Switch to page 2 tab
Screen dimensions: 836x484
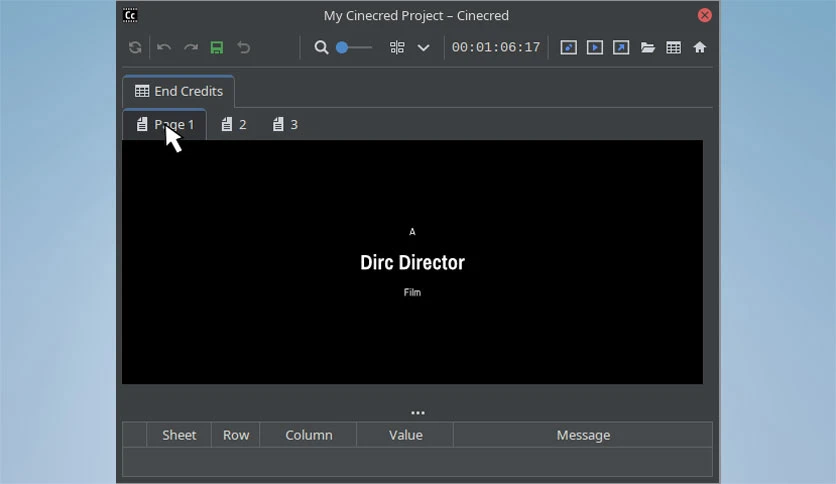pyautogui.click(x=234, y=125)
